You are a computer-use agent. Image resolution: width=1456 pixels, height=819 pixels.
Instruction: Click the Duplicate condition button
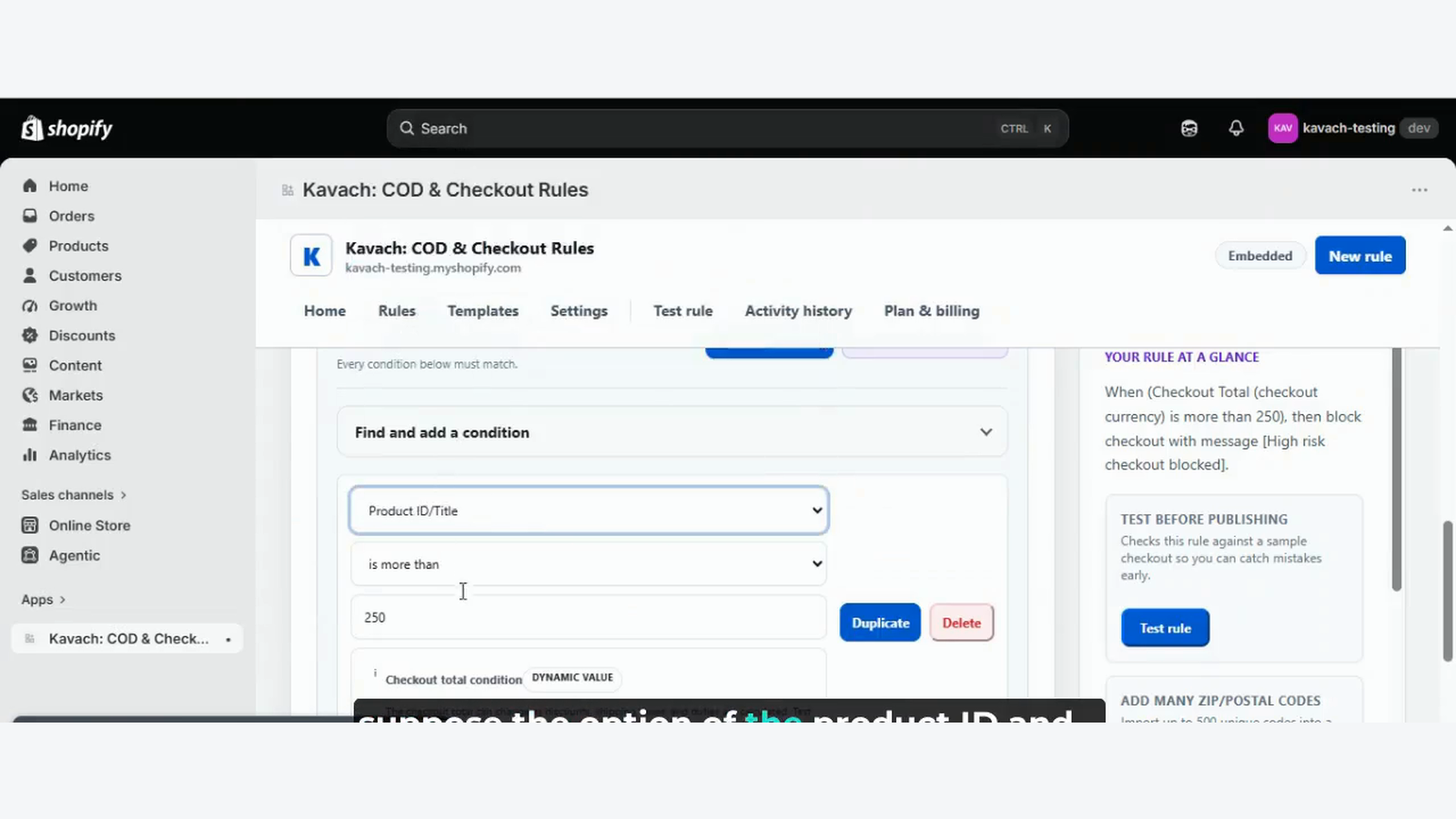(x=880, y=622)
